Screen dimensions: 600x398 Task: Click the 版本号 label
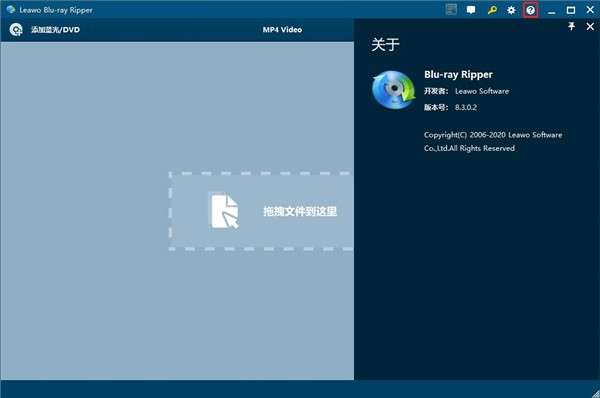(436, 108)
